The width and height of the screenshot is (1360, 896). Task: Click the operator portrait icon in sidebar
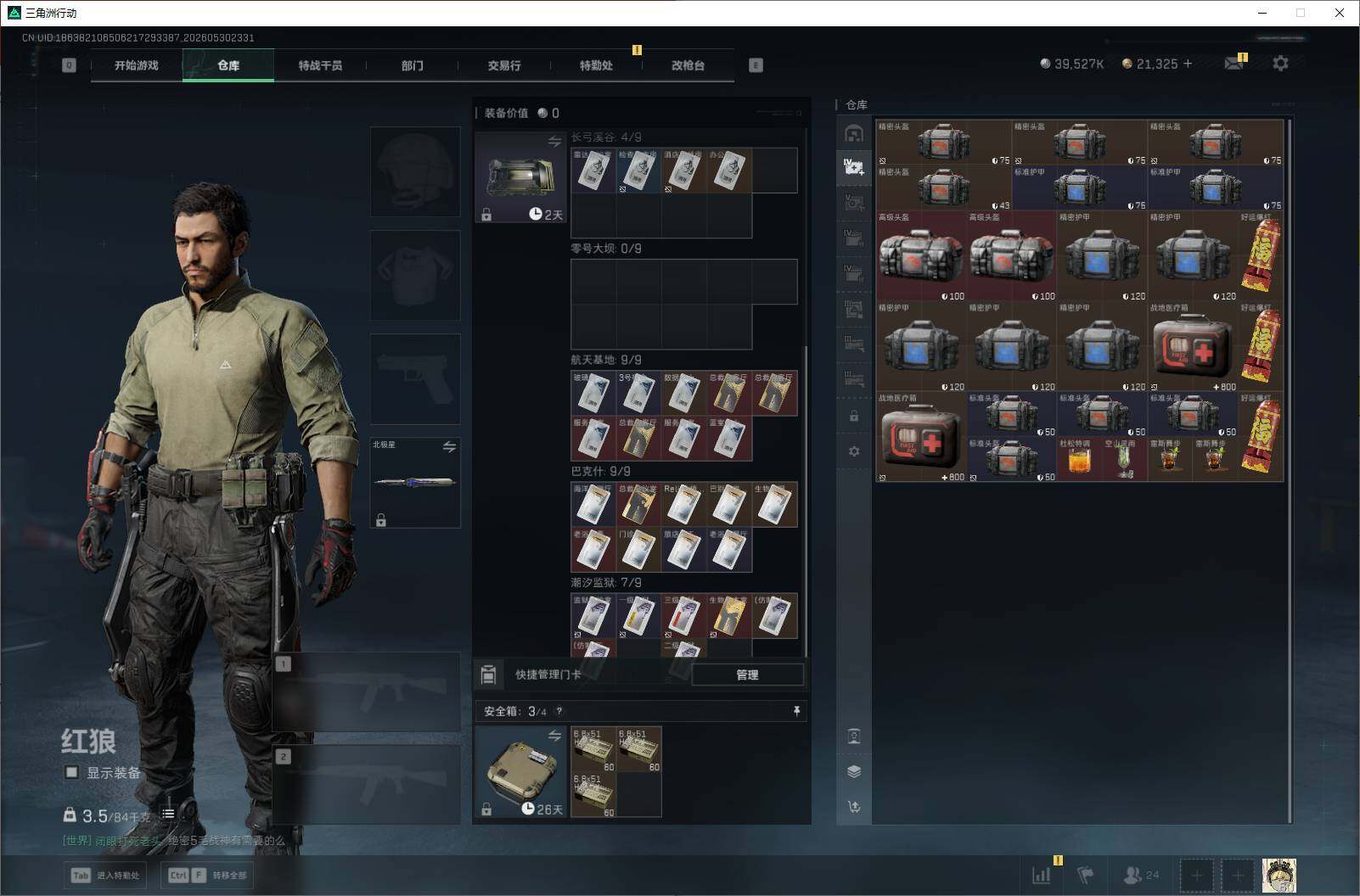[x=854, y=736]
